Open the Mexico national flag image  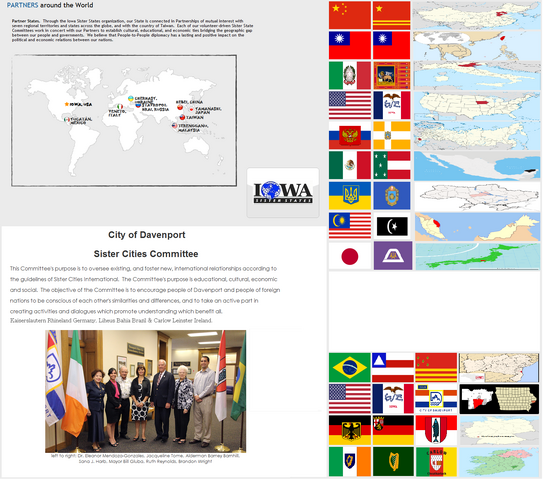pyautogui.click(x=350, y=165)
